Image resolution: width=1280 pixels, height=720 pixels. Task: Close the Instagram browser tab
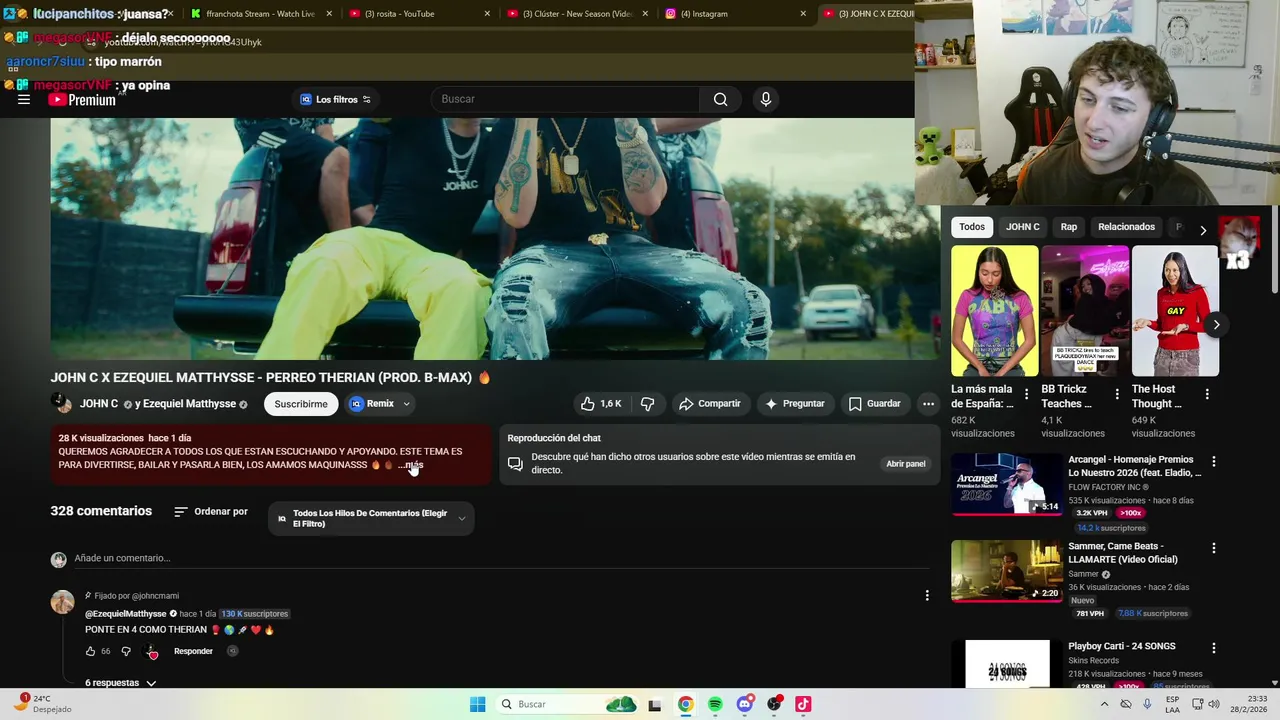pyautogui.click(x=803, y=14)
